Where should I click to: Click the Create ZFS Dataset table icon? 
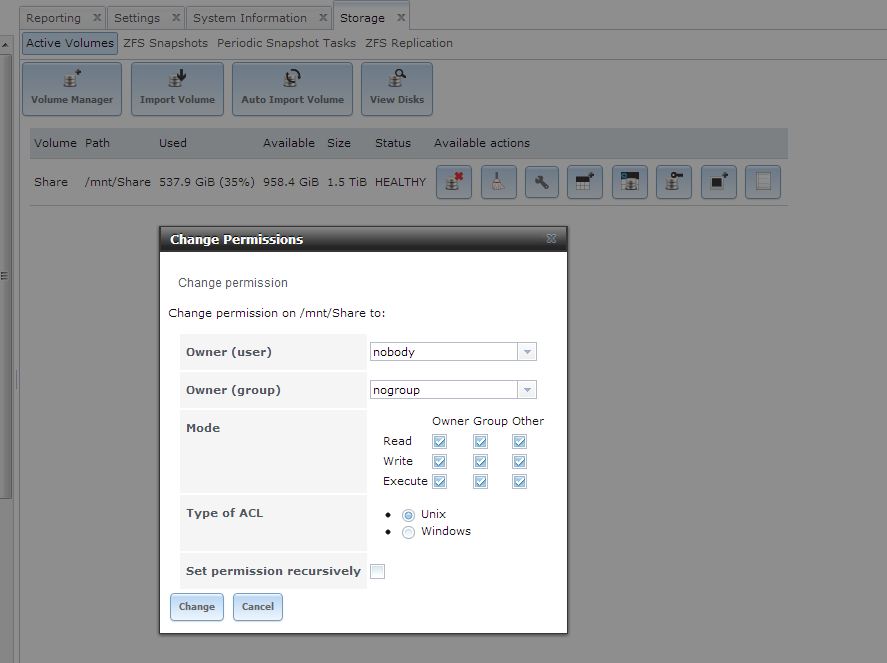click(586, 183)
